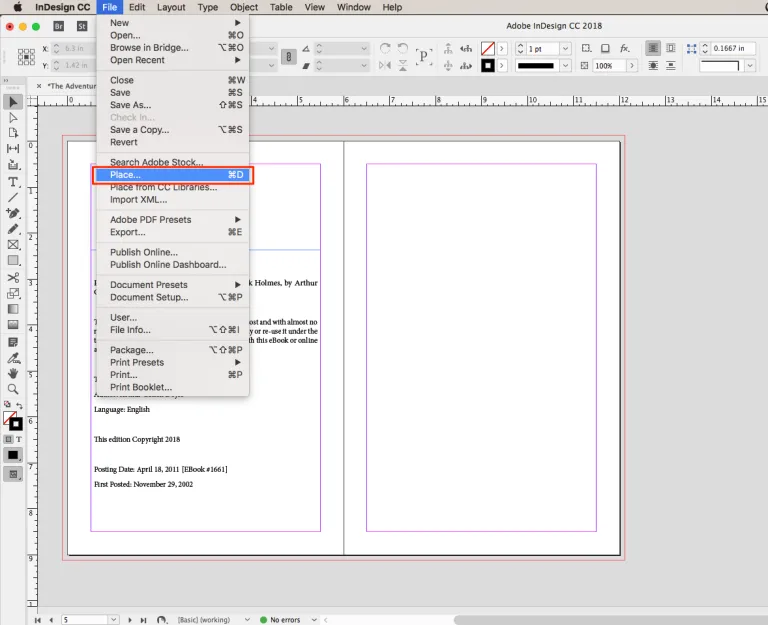The height and width of the screenshot is (625, 768).
Task: Open the stroke weight dropdown
Action: [x=565, y=48]
